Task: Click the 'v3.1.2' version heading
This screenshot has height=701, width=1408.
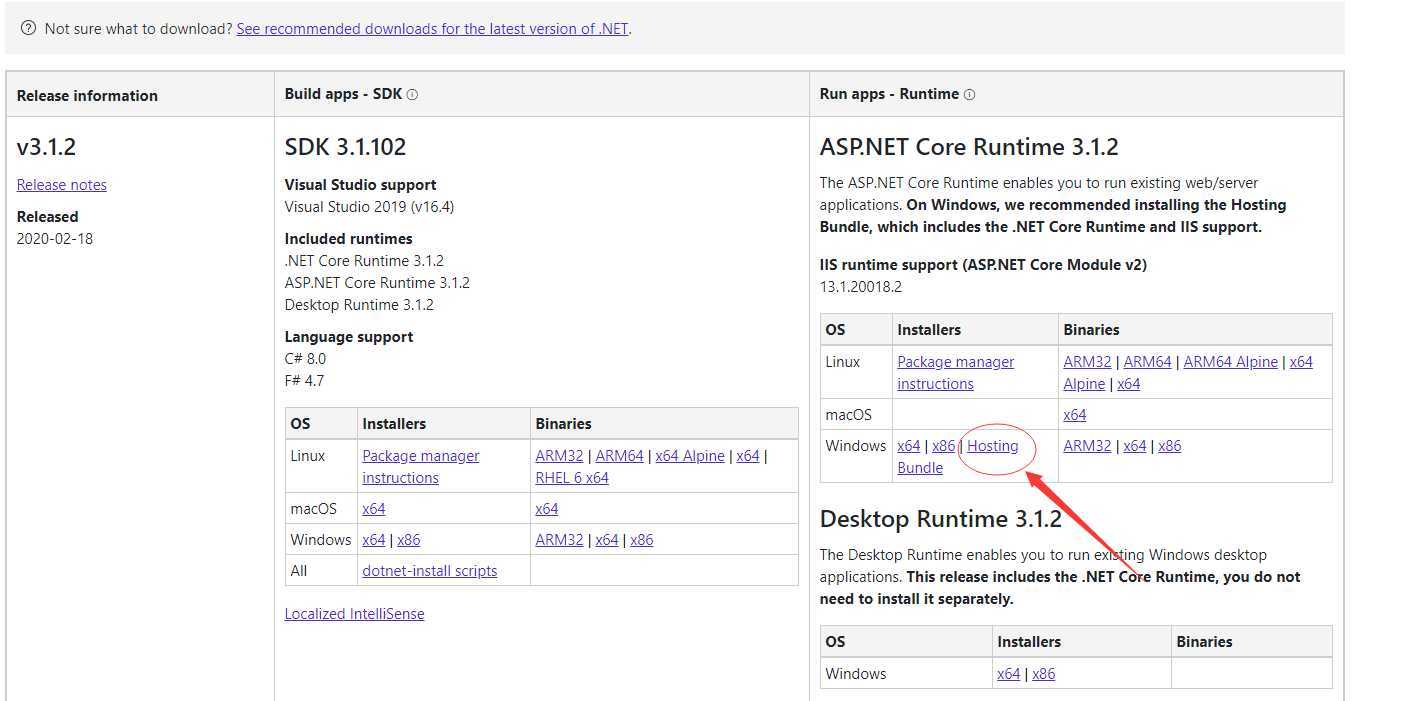Action: pos(46,147)
